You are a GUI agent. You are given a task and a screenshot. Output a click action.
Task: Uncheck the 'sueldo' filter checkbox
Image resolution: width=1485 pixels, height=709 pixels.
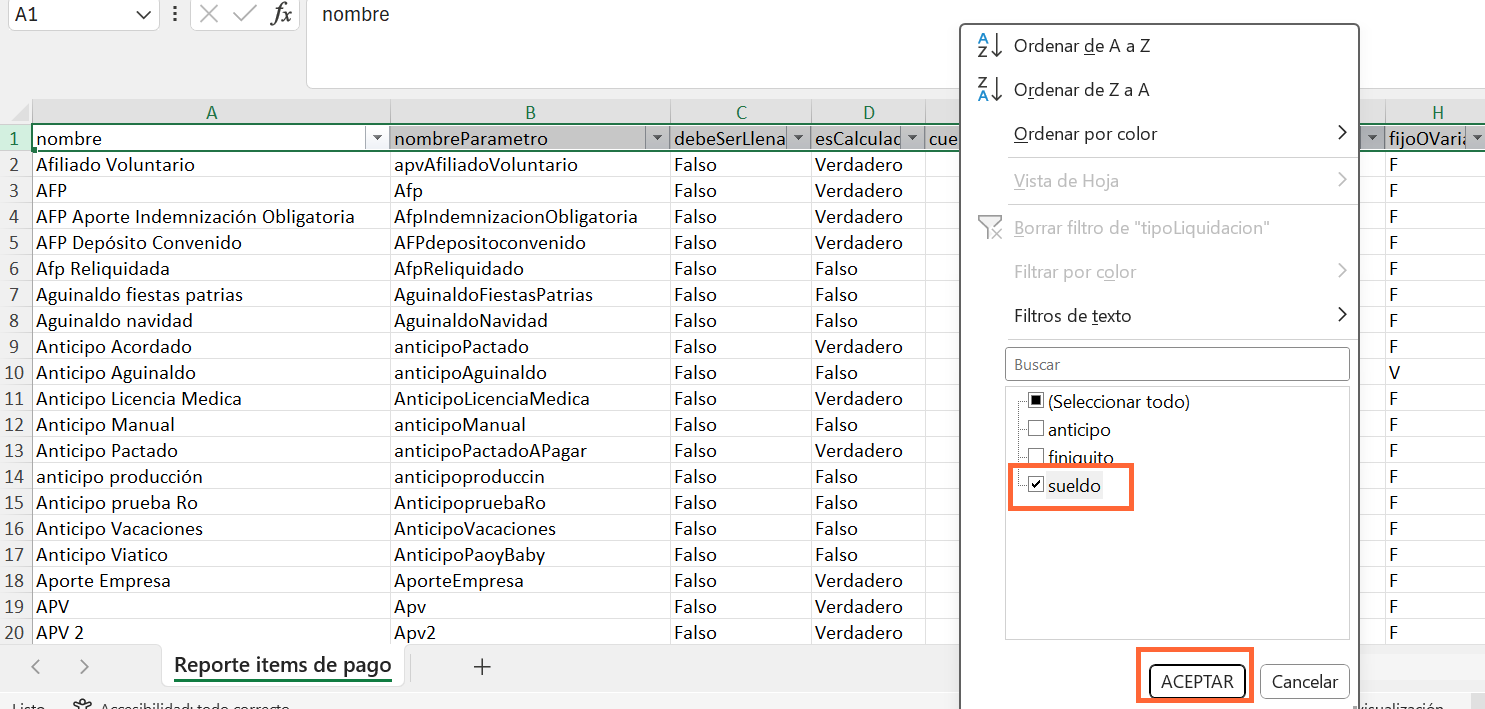pos(1036,485)
